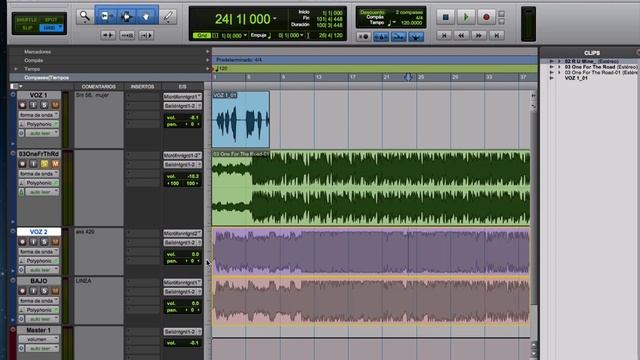The image size is (640, 360).
Task: Click the Master 1 track name
Action: 39,330
